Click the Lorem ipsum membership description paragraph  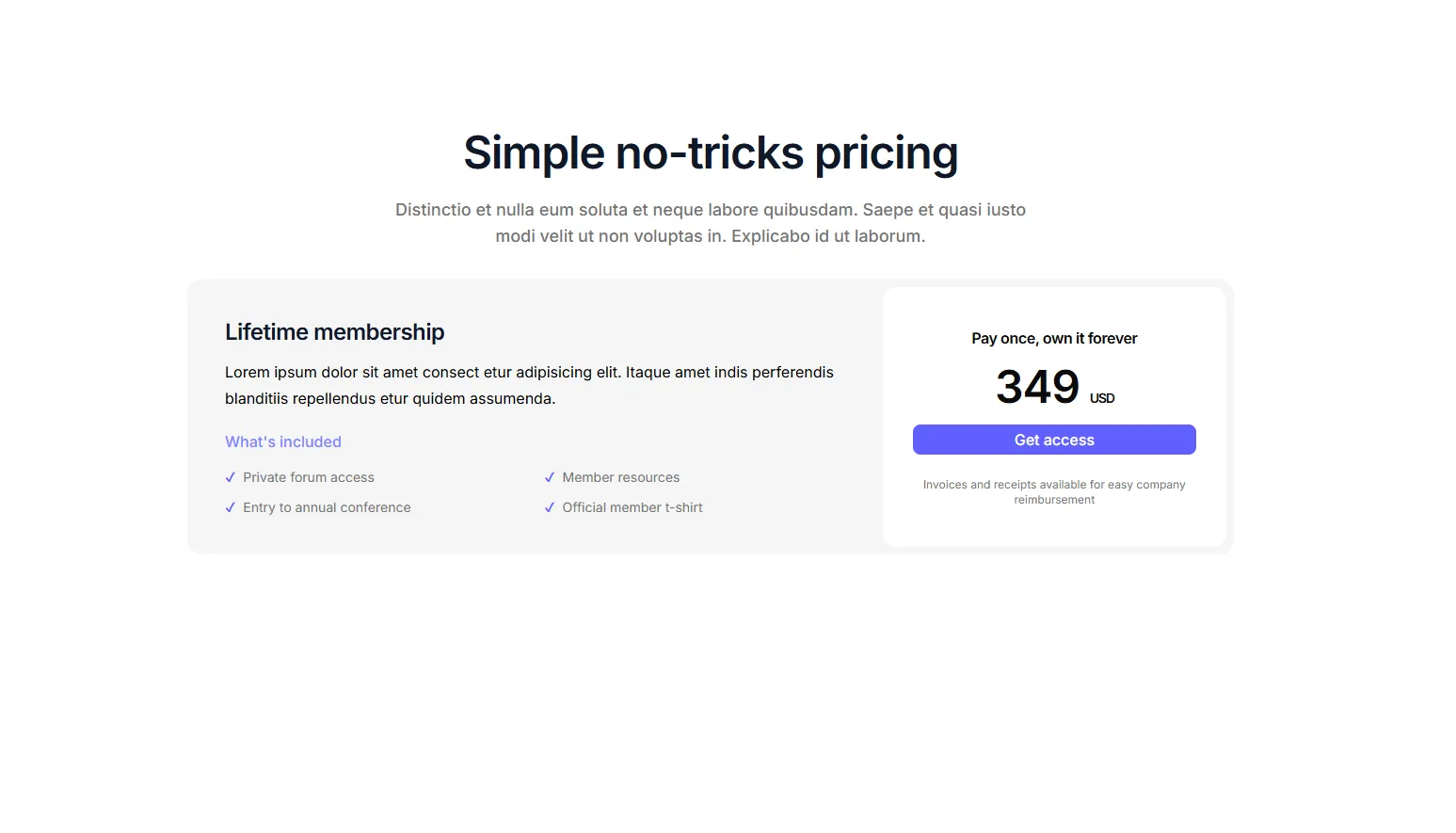click(529, 385)
